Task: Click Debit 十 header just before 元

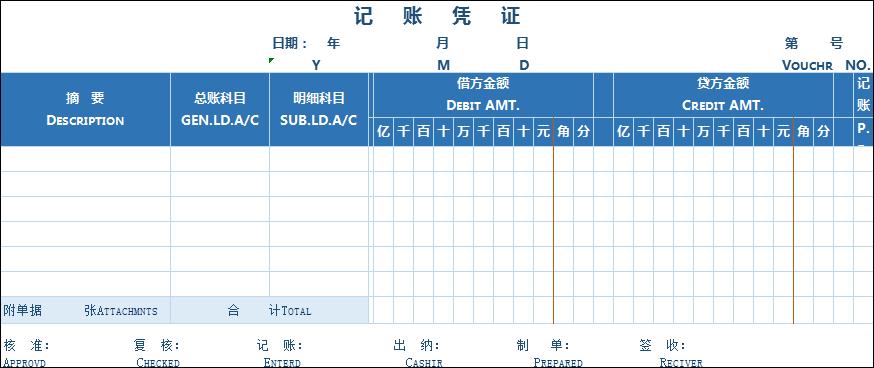Action: pyautogui.click(x=523, y=132)
